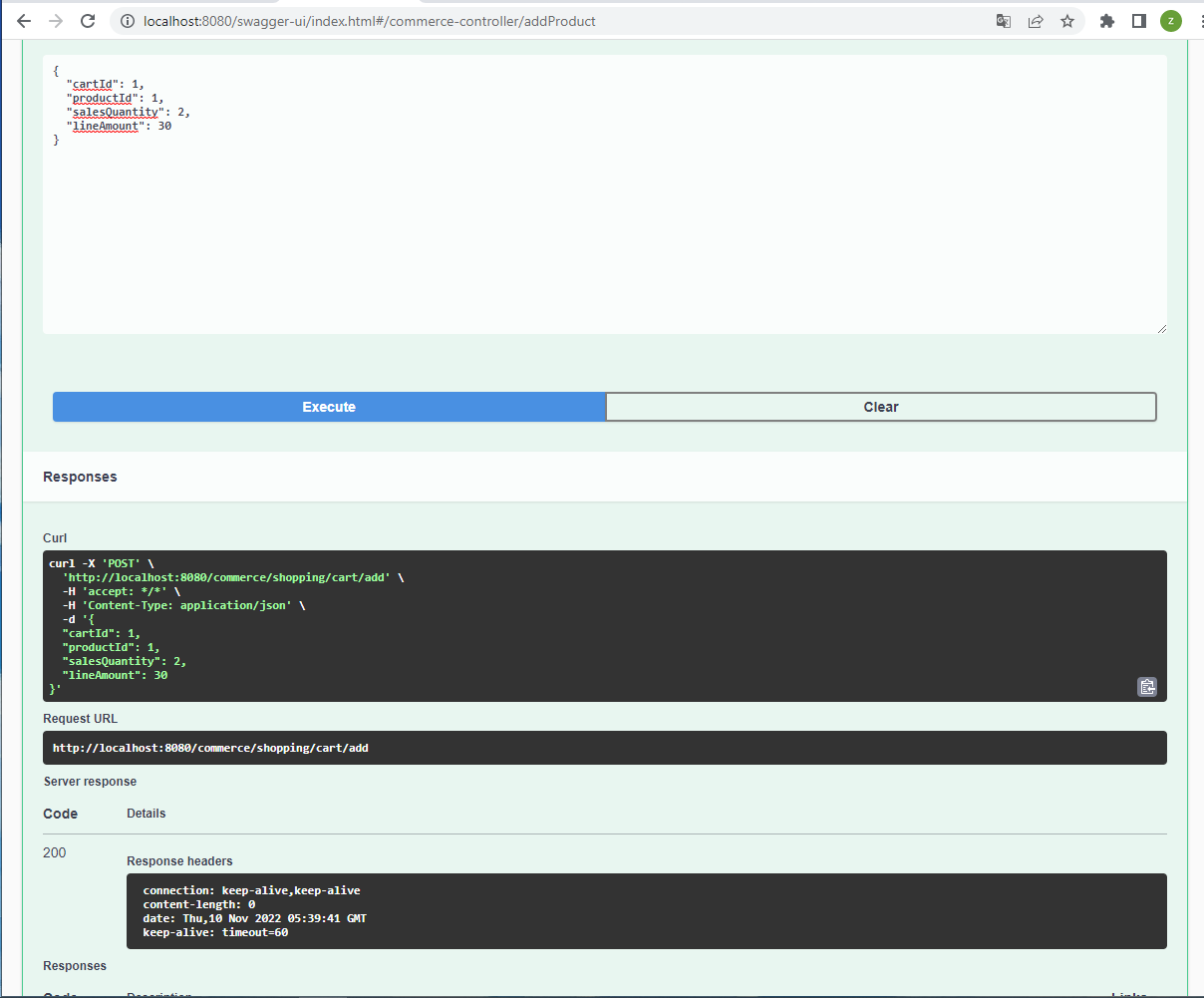Click the Request URL label
Screen dimensions: 1204x998
(80, 719)
